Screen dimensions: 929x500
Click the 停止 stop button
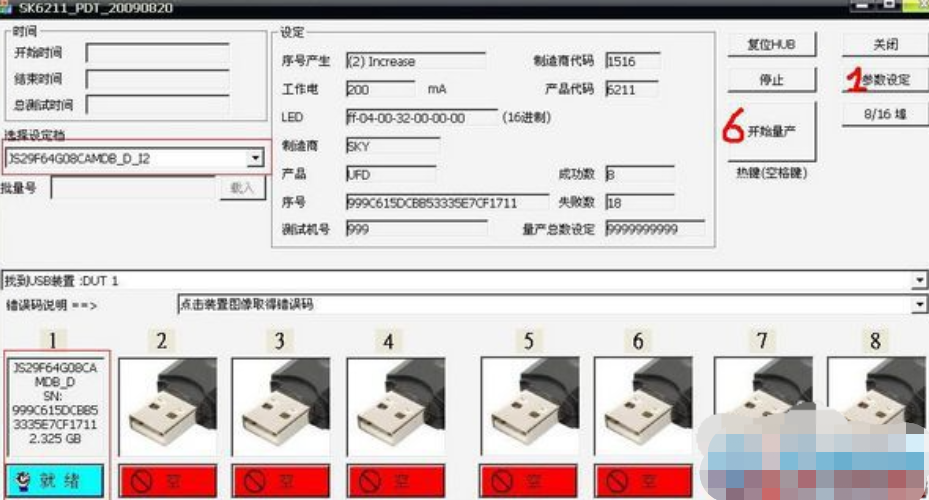point(772,80)
